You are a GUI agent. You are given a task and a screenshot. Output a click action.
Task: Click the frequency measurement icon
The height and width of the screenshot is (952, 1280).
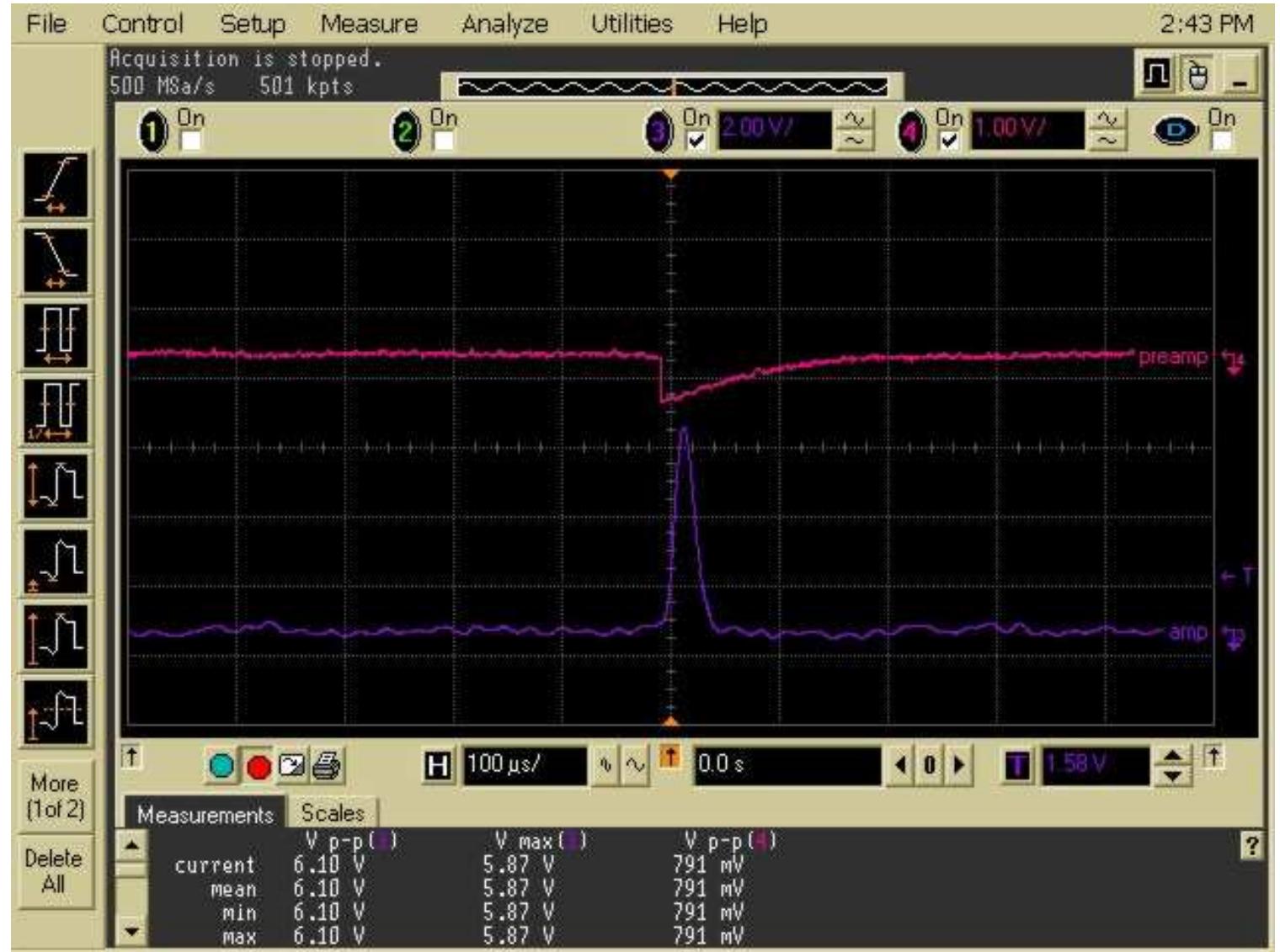[56, 411]
